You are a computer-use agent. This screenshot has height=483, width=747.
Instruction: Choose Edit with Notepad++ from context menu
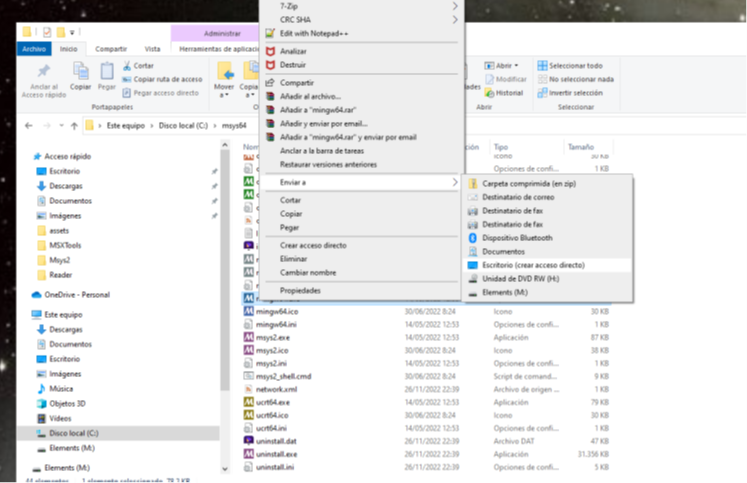click(314, 33)
